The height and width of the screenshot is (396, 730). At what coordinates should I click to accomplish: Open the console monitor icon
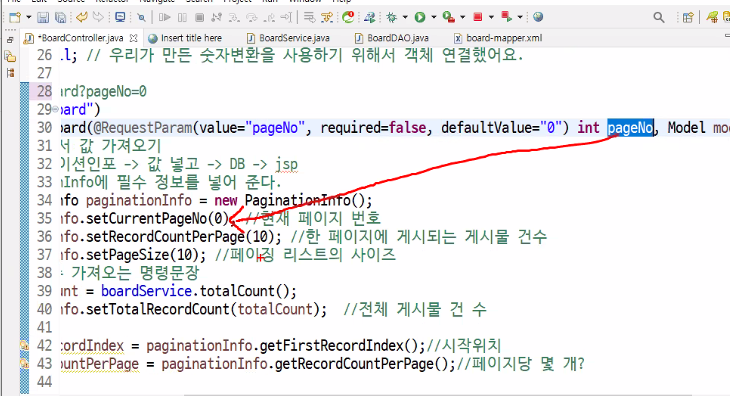coord(120,17)
